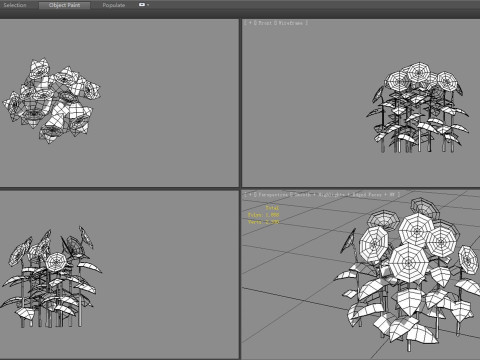480x360 pixels.
Task: Open the Front viewport plus menu
Action: [x=250, y=23]
